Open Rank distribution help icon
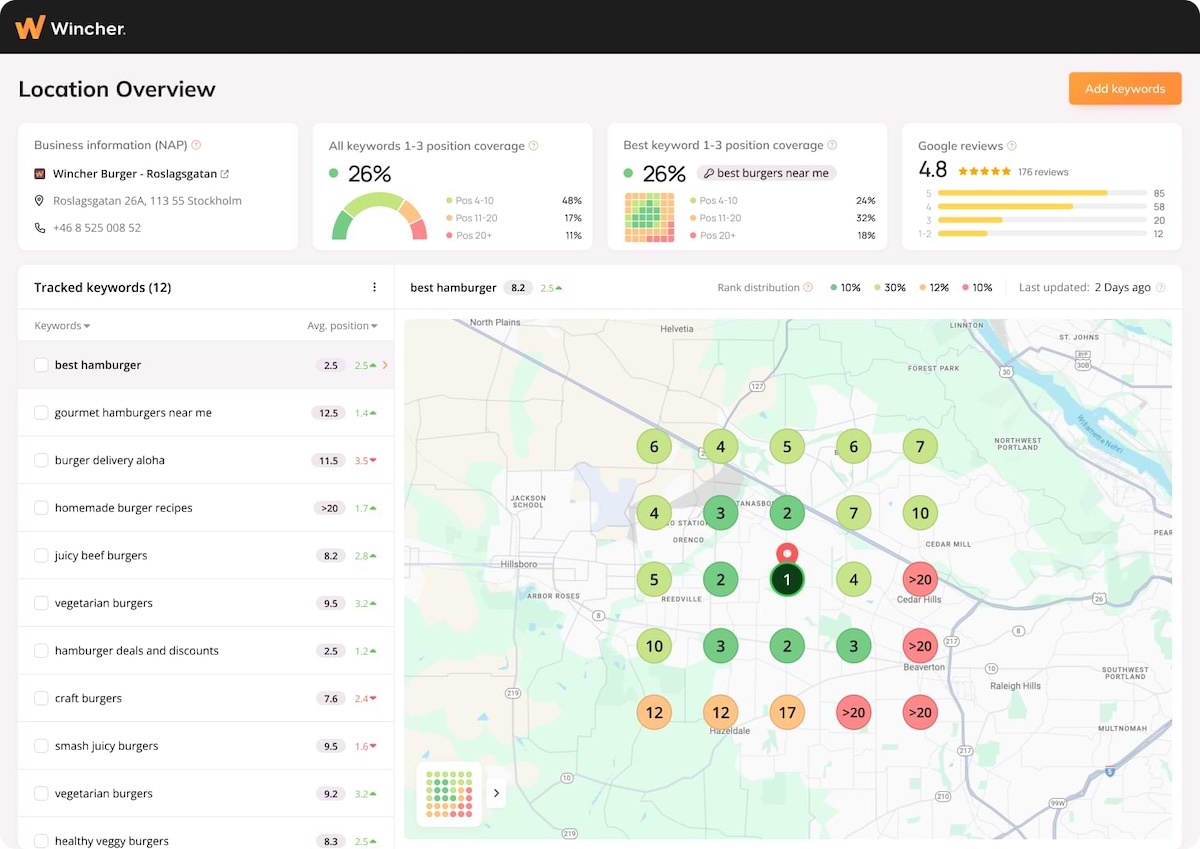 coord(808,288)
